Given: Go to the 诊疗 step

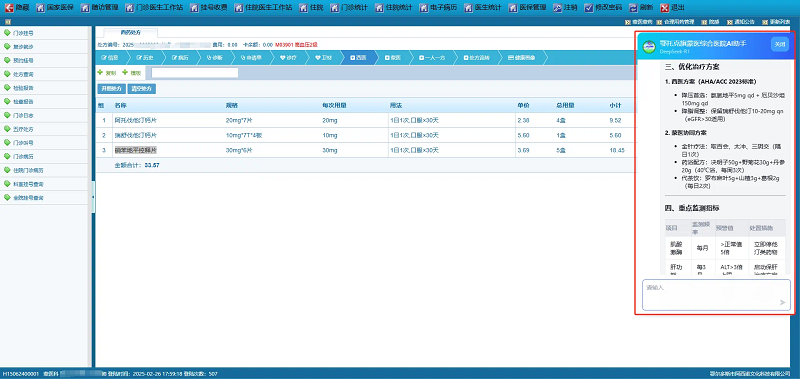Looking at the screenshot, I should pyautogui.click(x=288, y=58).
